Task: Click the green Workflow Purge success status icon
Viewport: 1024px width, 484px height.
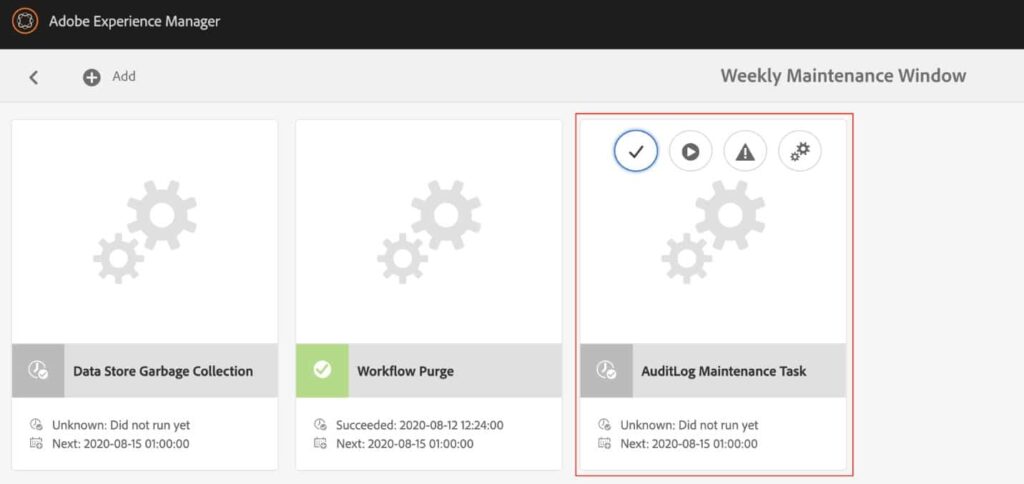Action: point(322,370)
